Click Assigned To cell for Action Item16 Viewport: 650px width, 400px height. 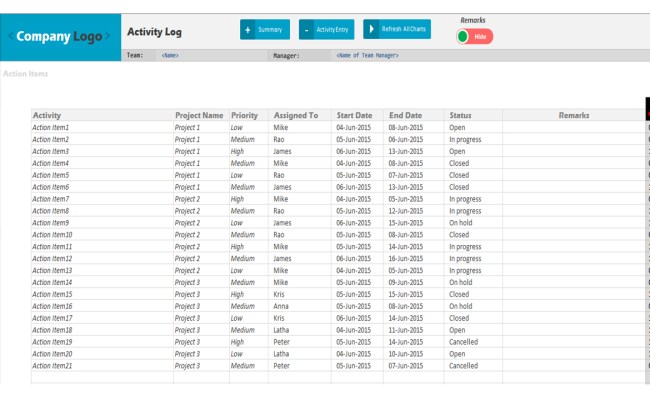(x=300, y=306)
